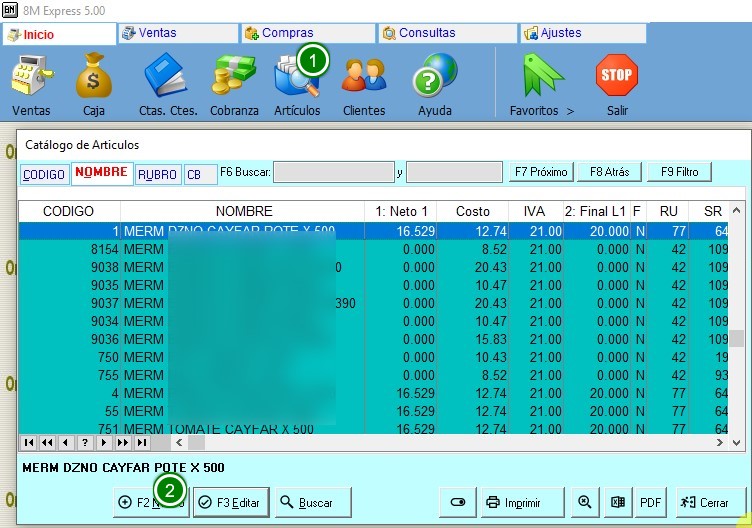Click the vertical scrollbar thumb
Image resolution: width=752 pixels, height=528 pixels.
tap(737, 338)
